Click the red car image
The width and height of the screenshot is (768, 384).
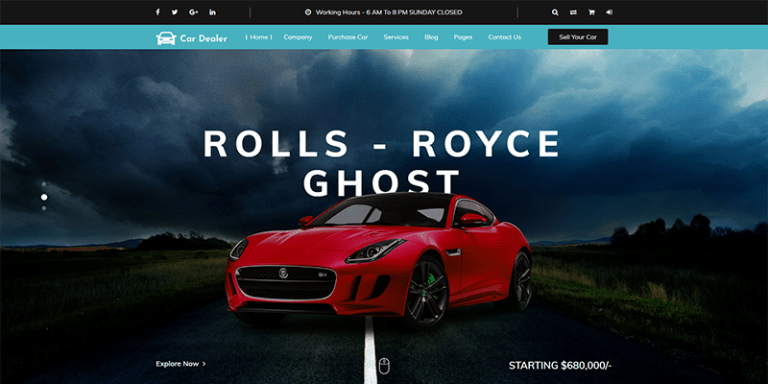(x=379, y=260)
